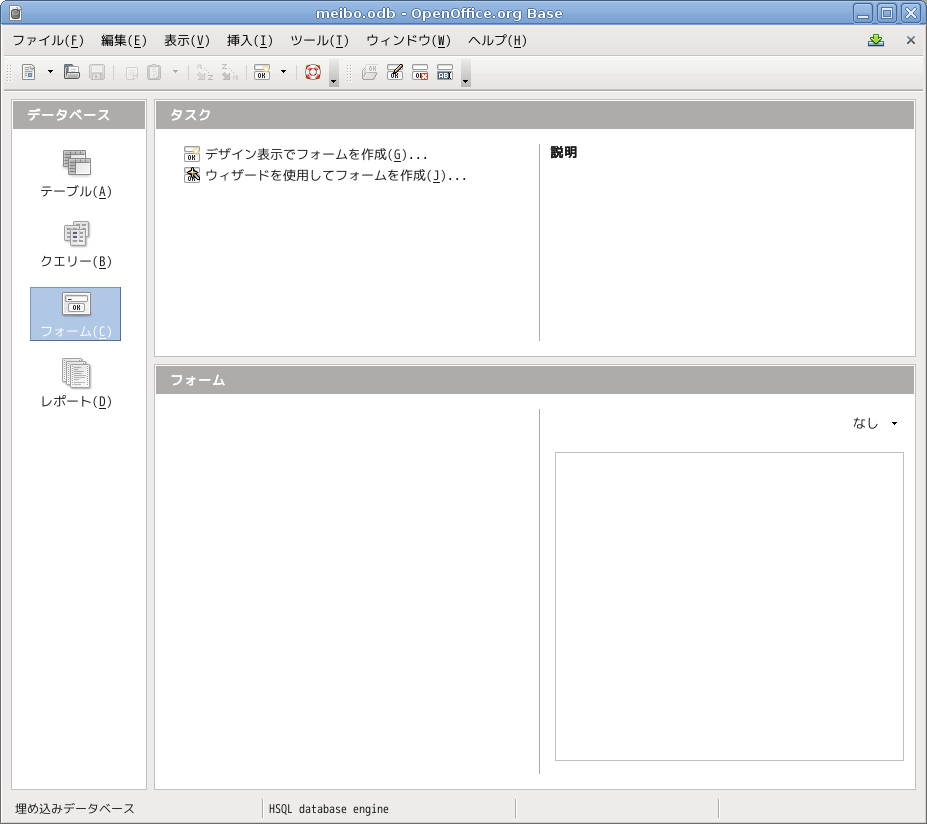
Task: Click the update download icon in menu bar
Action: click(x=876, y=41)
